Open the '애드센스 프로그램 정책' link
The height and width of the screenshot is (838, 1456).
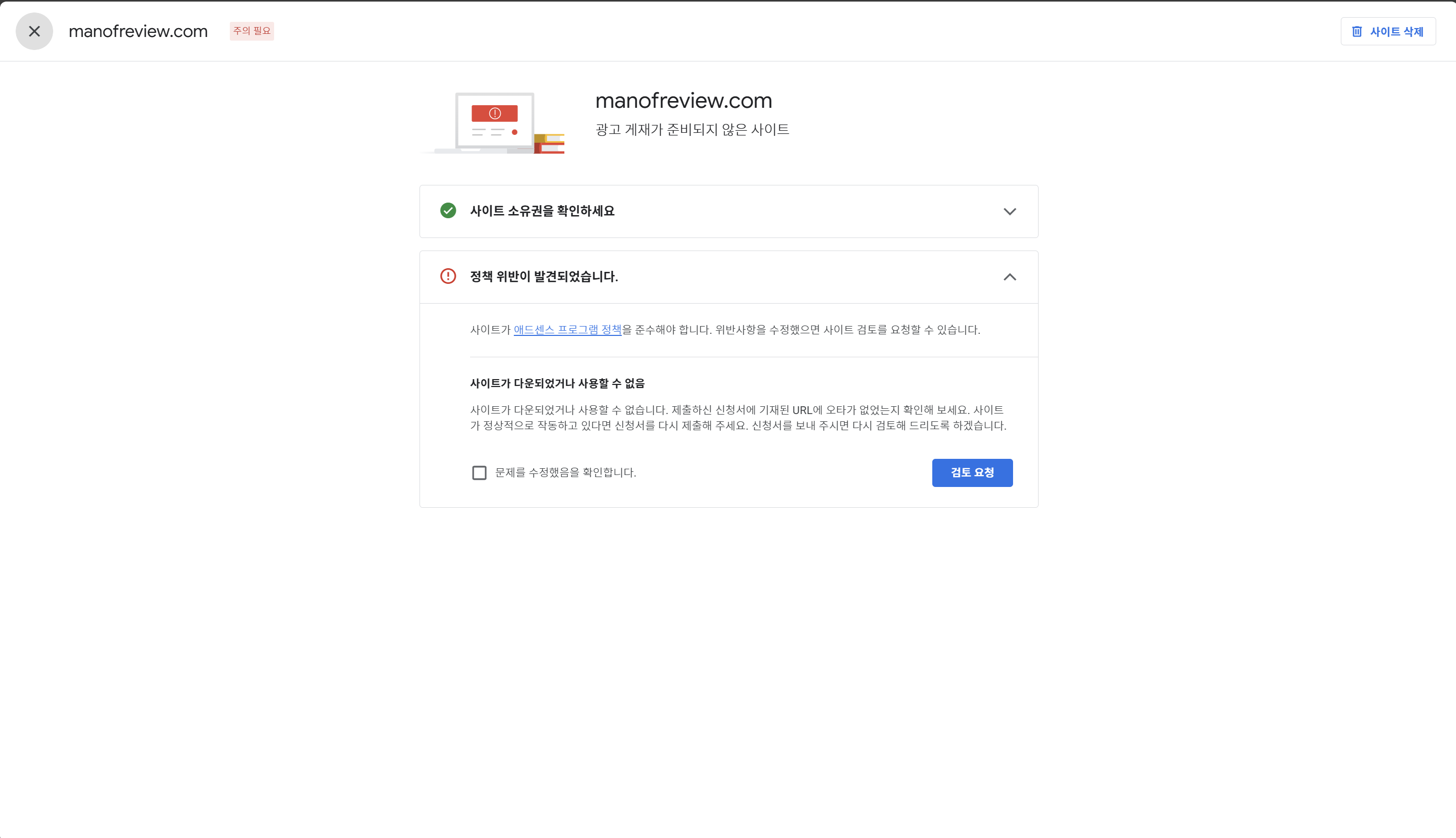coord(567,330)
